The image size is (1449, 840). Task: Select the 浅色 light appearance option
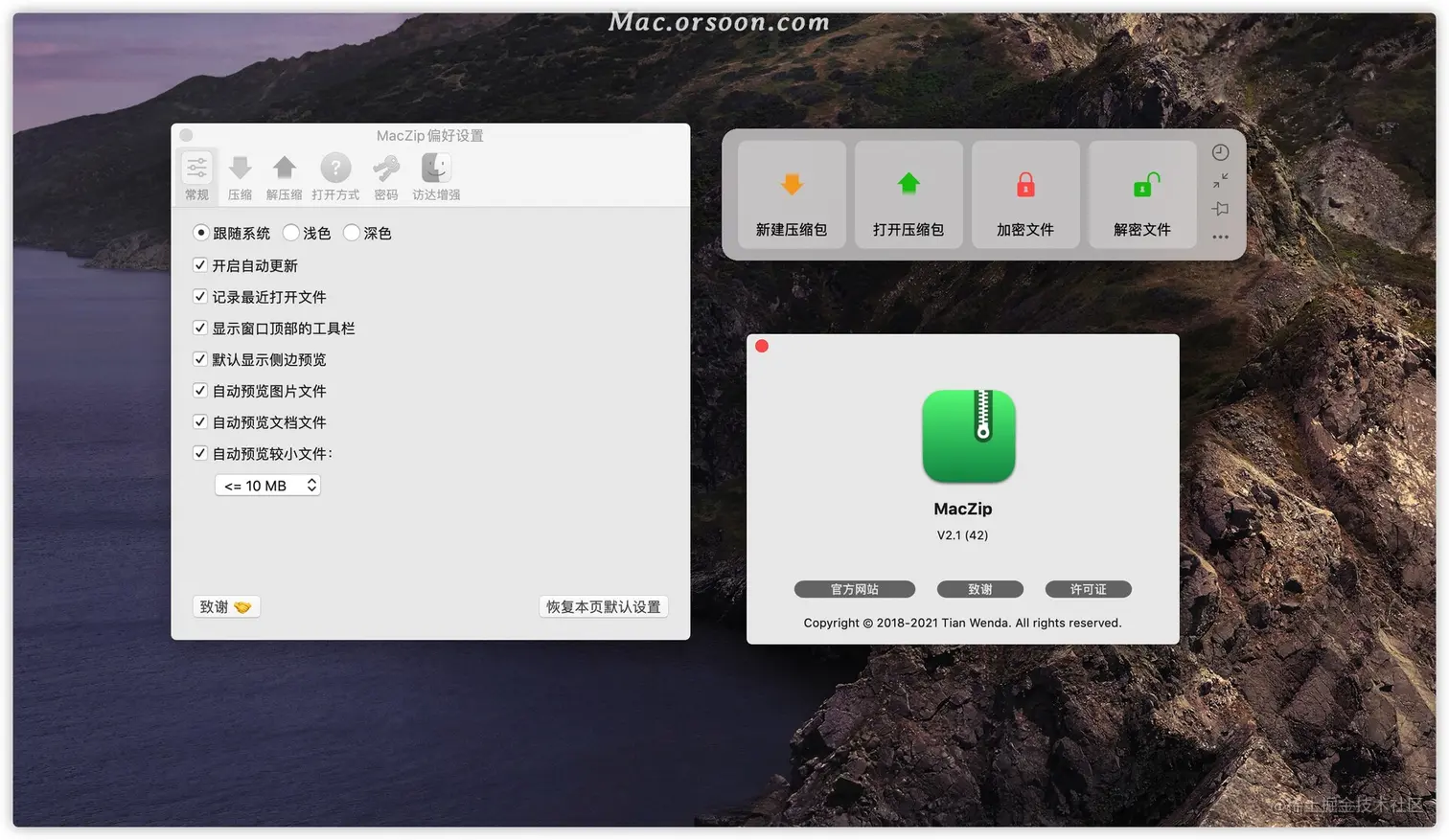click(291, 233)
